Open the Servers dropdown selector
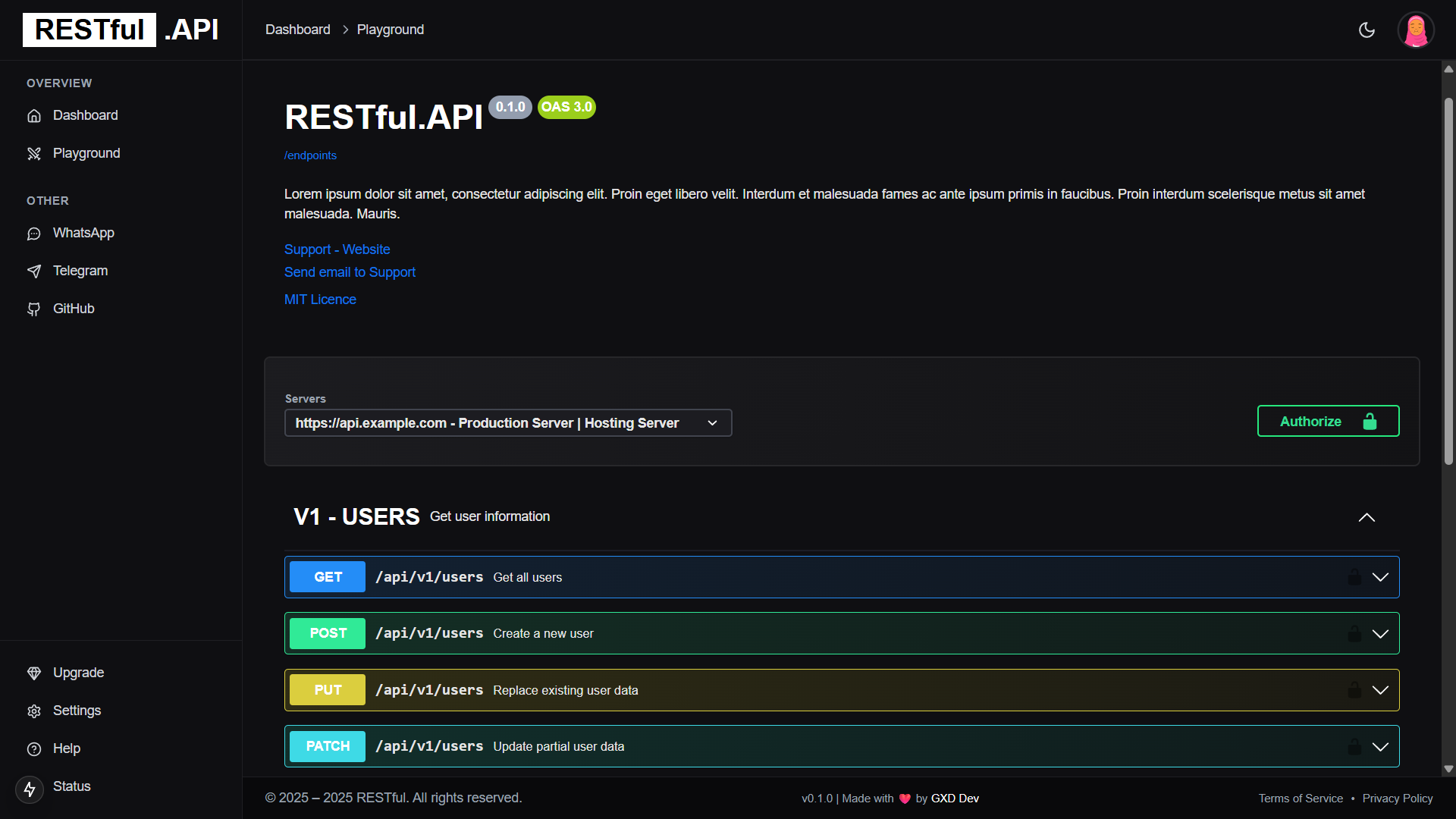 pyautogui.click(x=507, y=423)
